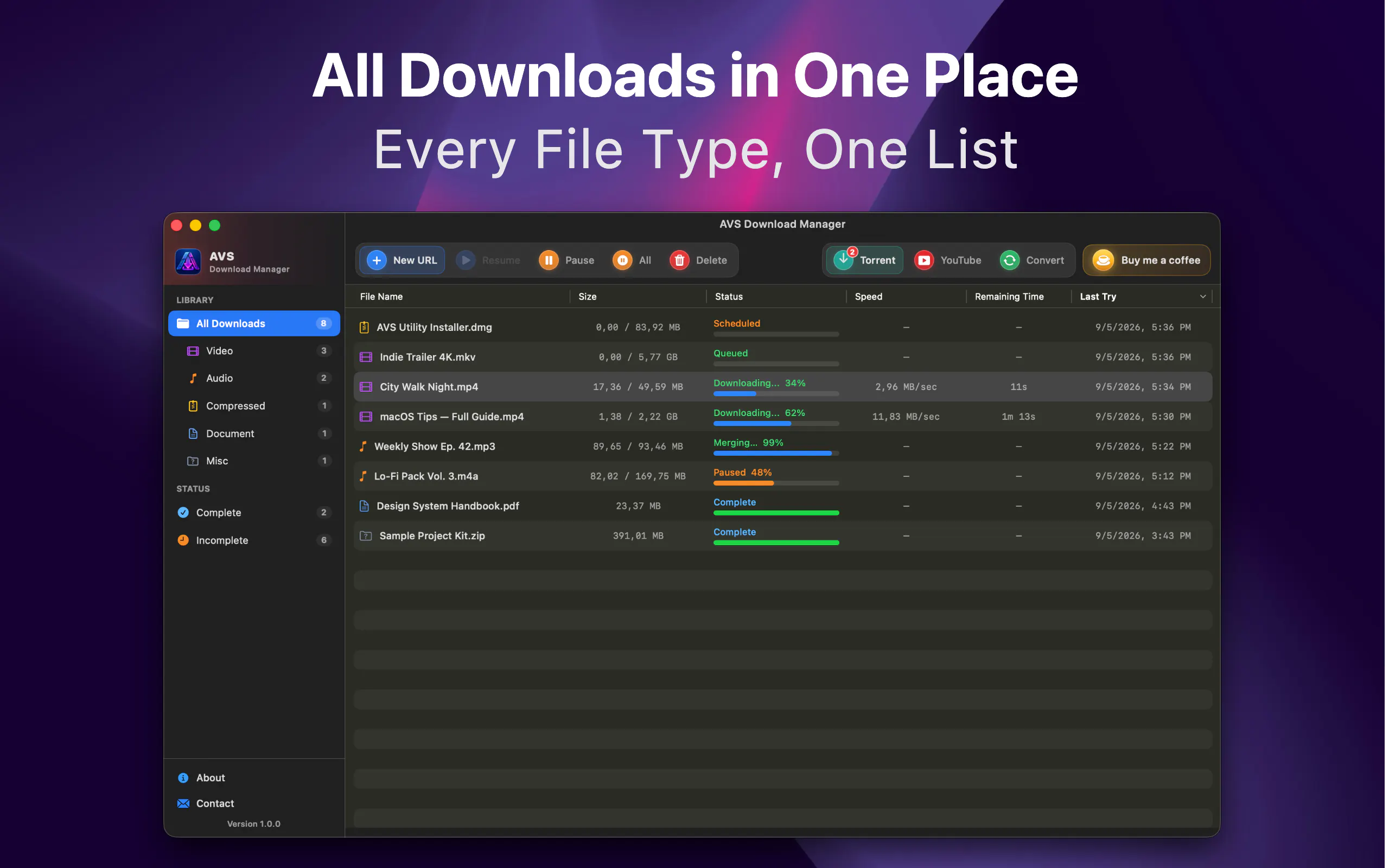Click the Complete checkmark status icon
This screenshot has height=868, width=1389.
point(184,513)
